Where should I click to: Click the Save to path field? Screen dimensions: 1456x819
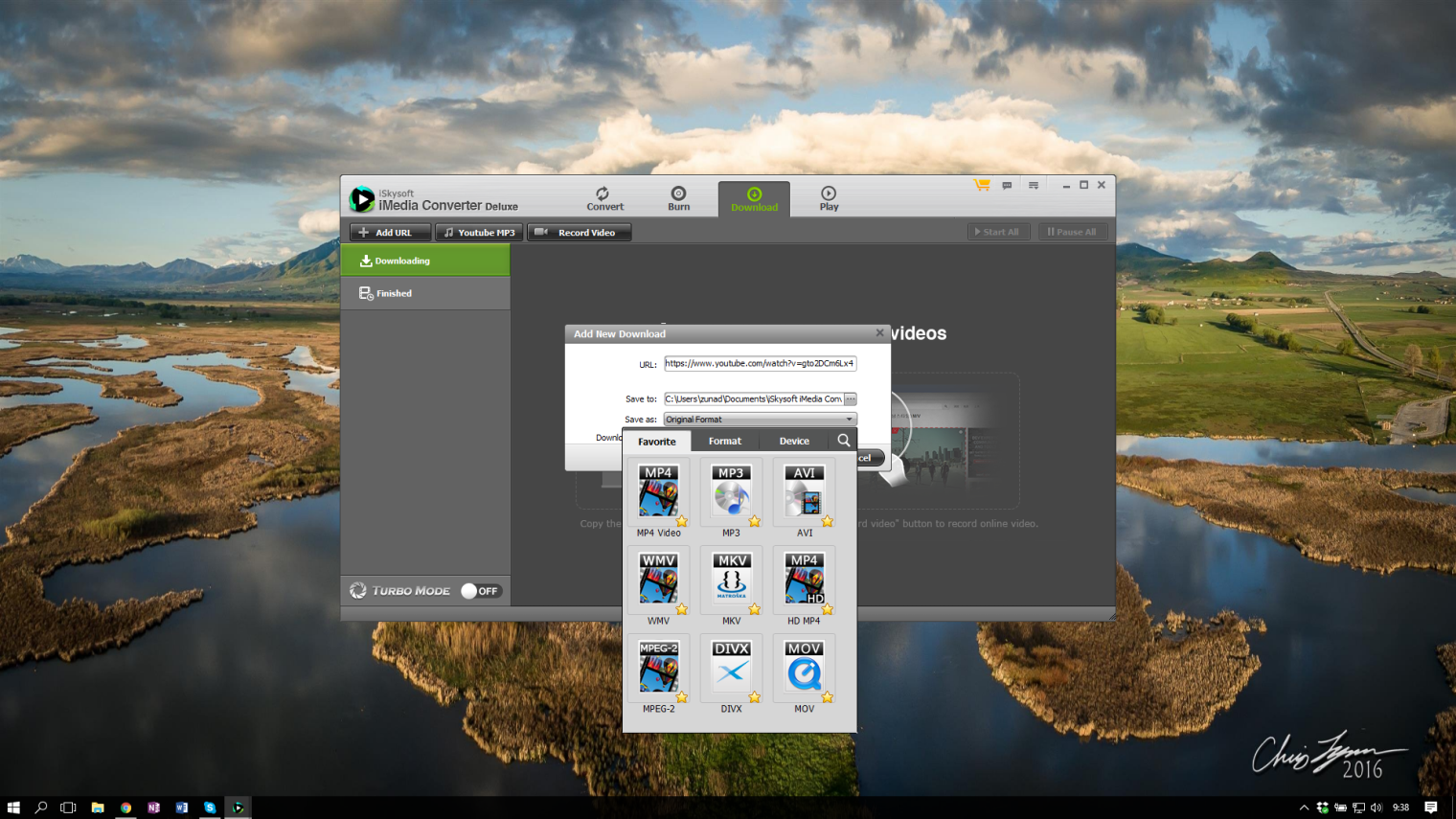[x=754, y=398]
